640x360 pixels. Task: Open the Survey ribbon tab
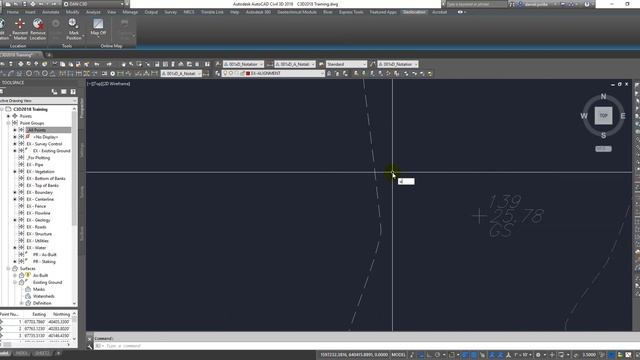(171, 12)
